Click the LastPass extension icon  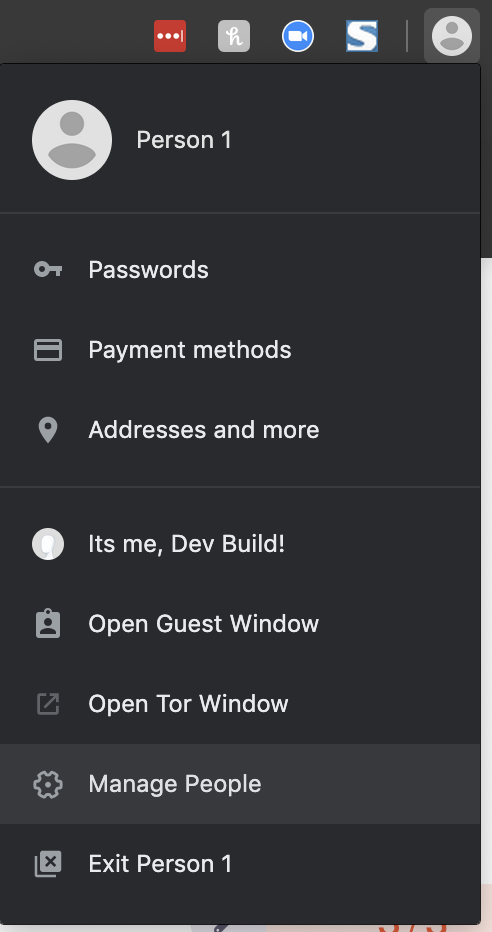click(x=170, y=36)
